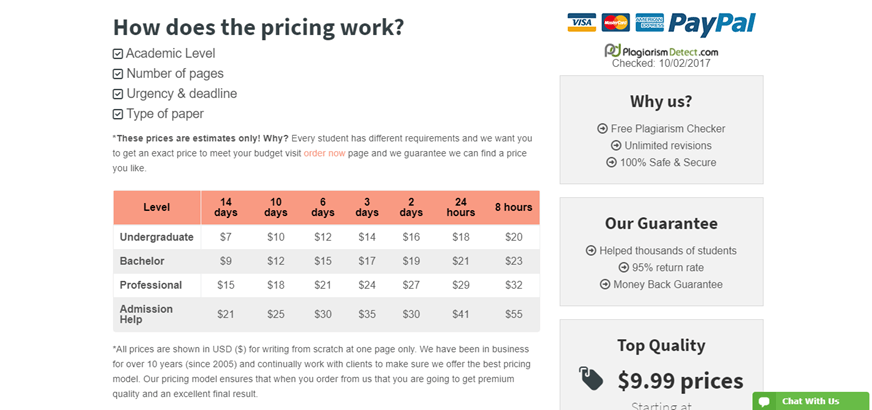This screenshot has height=410, width=872.
Task: Click the Academic Level checkbox icon
Action: pyautogui.click(x=117, y=54)
